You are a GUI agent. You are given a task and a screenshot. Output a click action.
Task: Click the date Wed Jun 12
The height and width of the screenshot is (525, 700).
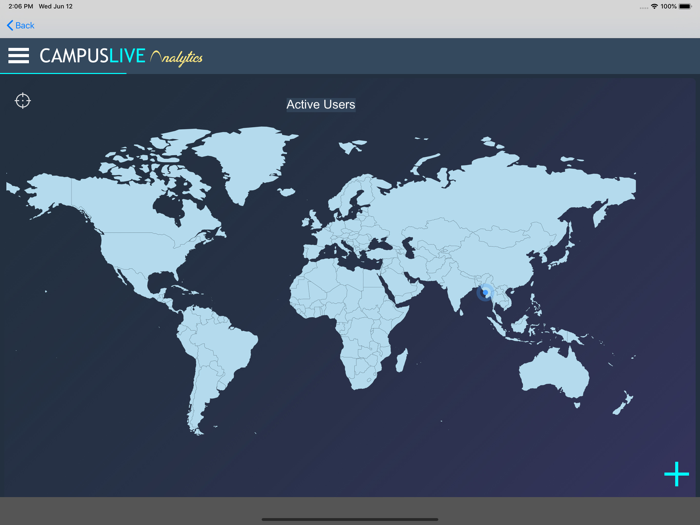tap(55, 6)
